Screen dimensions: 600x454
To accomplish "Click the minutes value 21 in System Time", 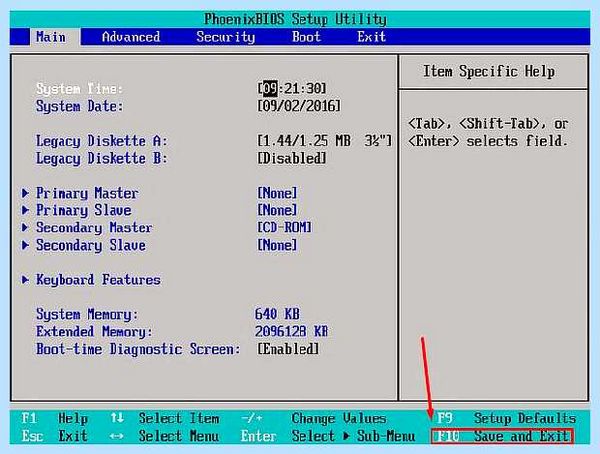I will click(x=292, y=88).
